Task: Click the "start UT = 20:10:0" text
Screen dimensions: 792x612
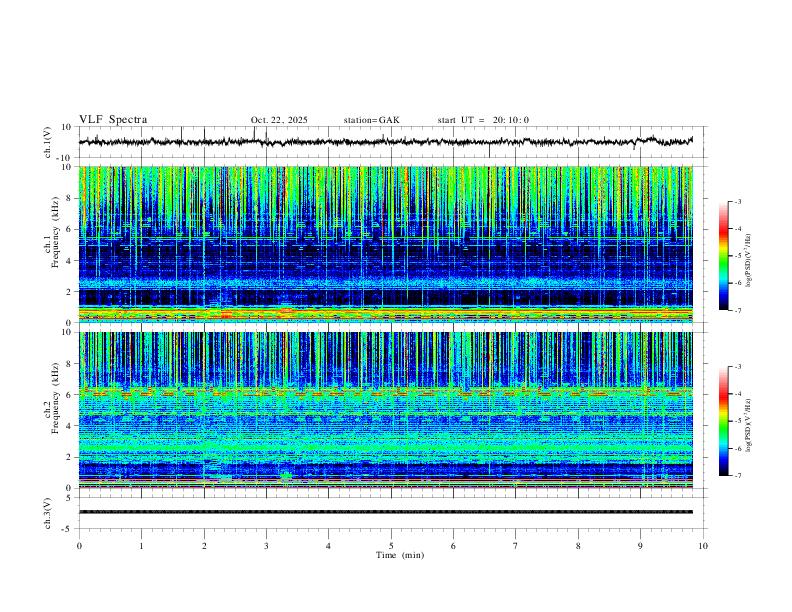Action: click(483, 120)
